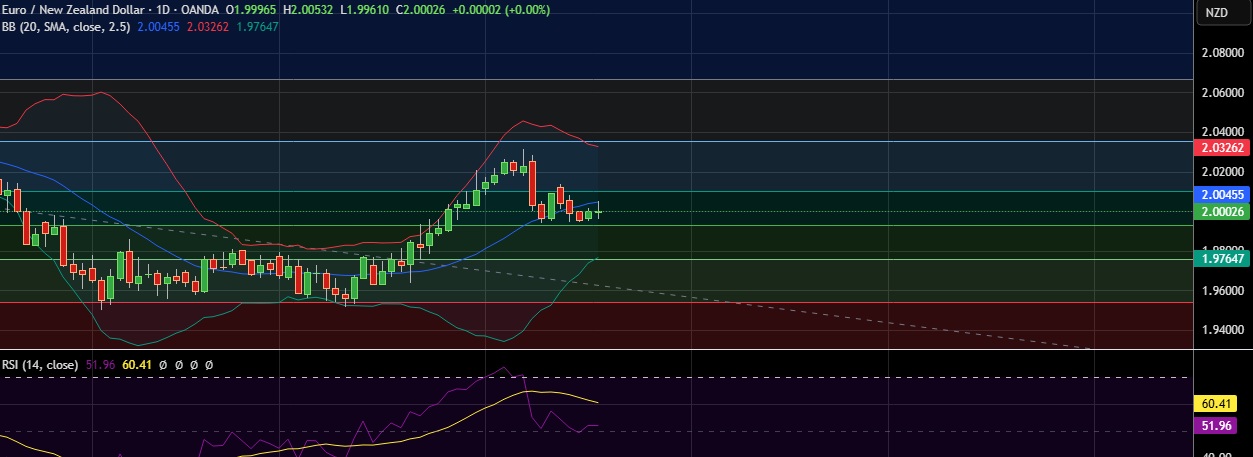
Task: Select the green 2.00026 last price label
Action: 1224,211
